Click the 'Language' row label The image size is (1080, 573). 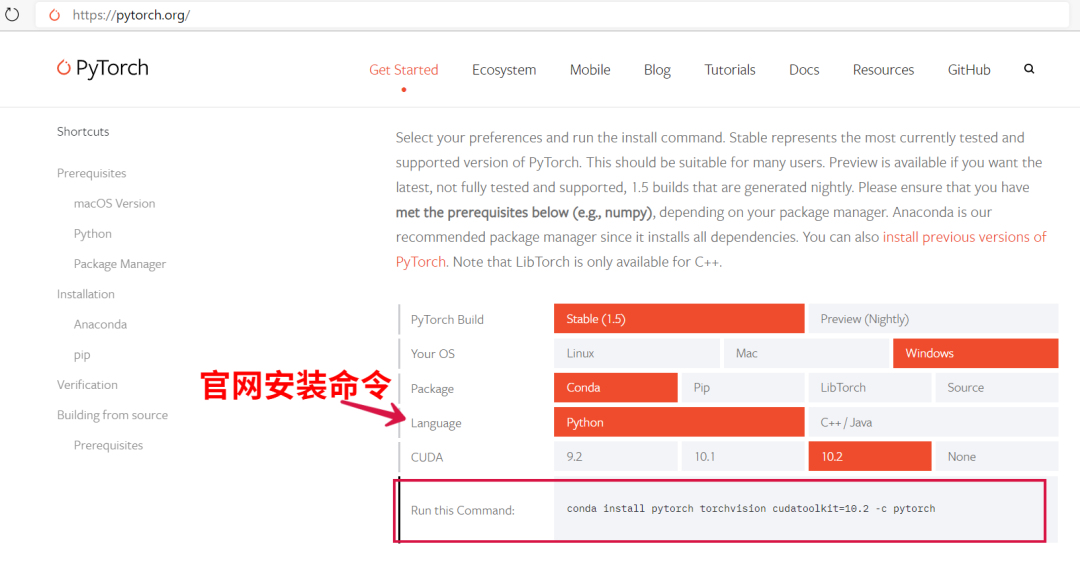pos(436,423)
